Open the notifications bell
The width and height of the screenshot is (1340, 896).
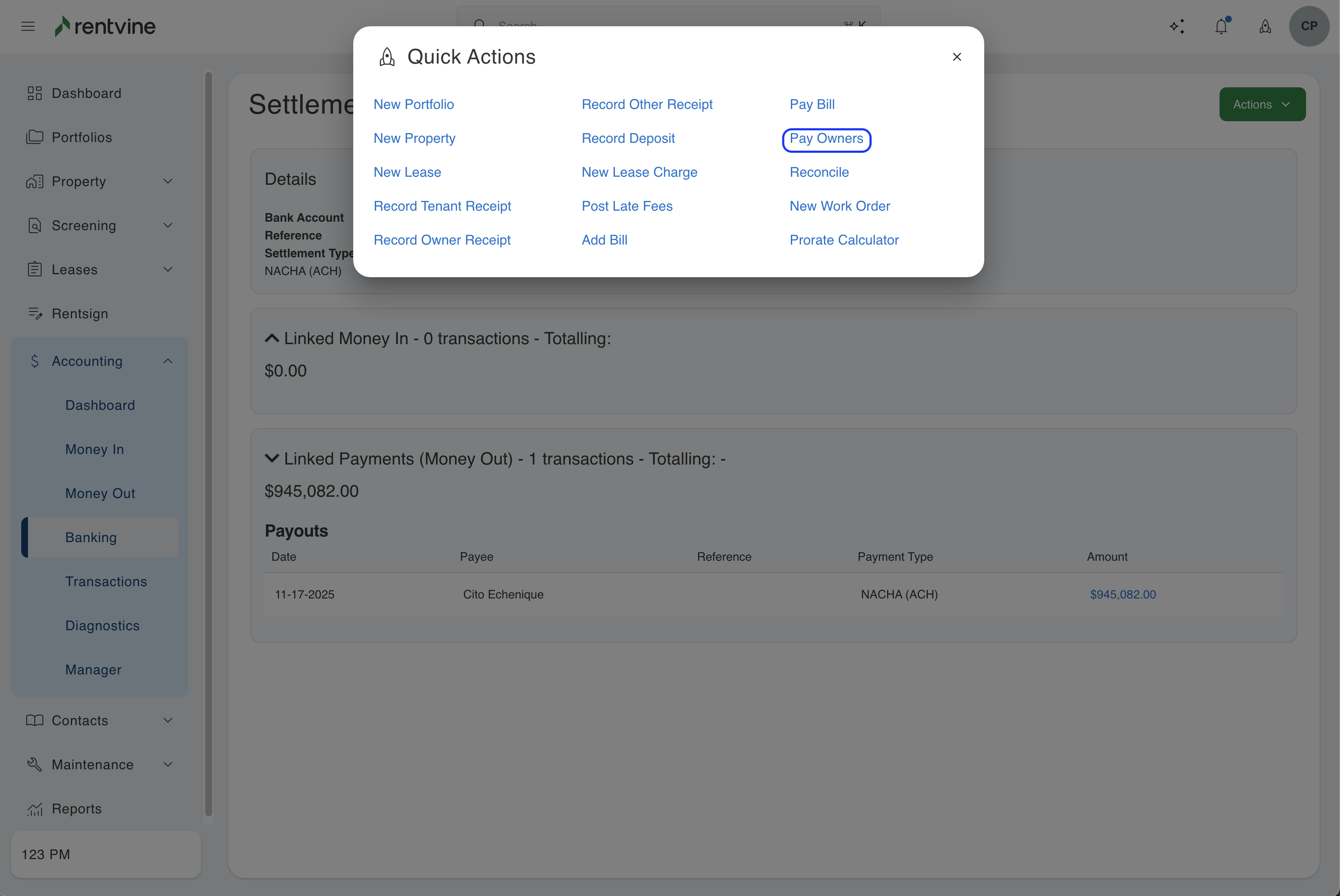coord(1221,26)
